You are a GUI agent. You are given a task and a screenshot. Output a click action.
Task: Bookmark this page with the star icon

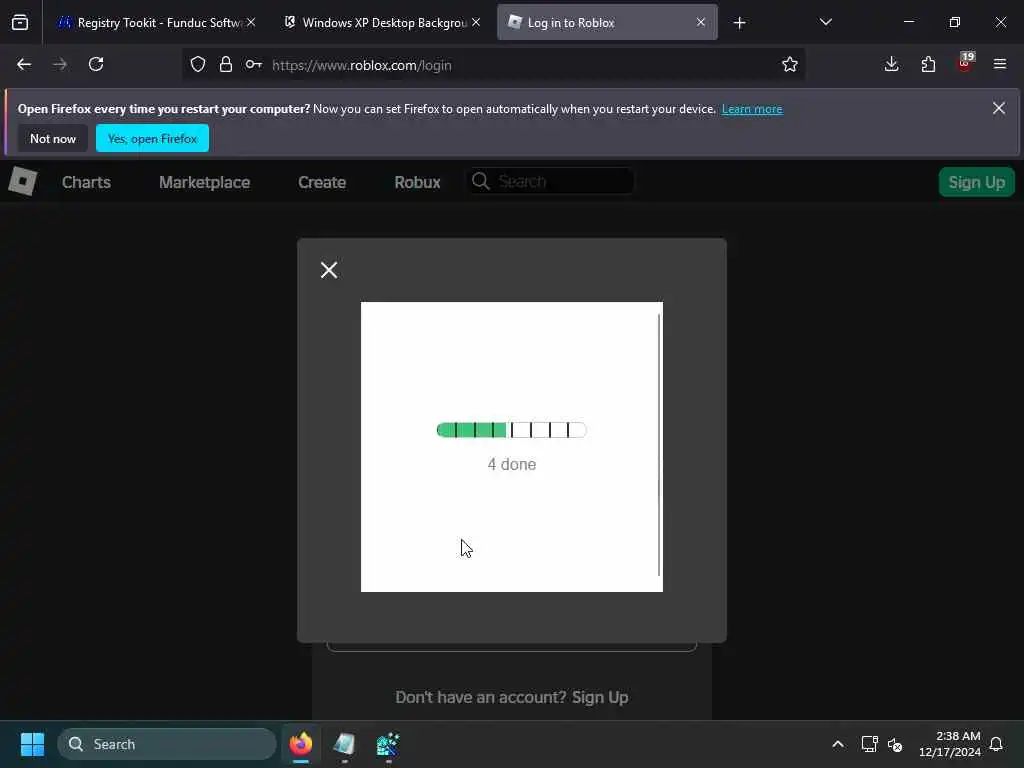(790, 65)
